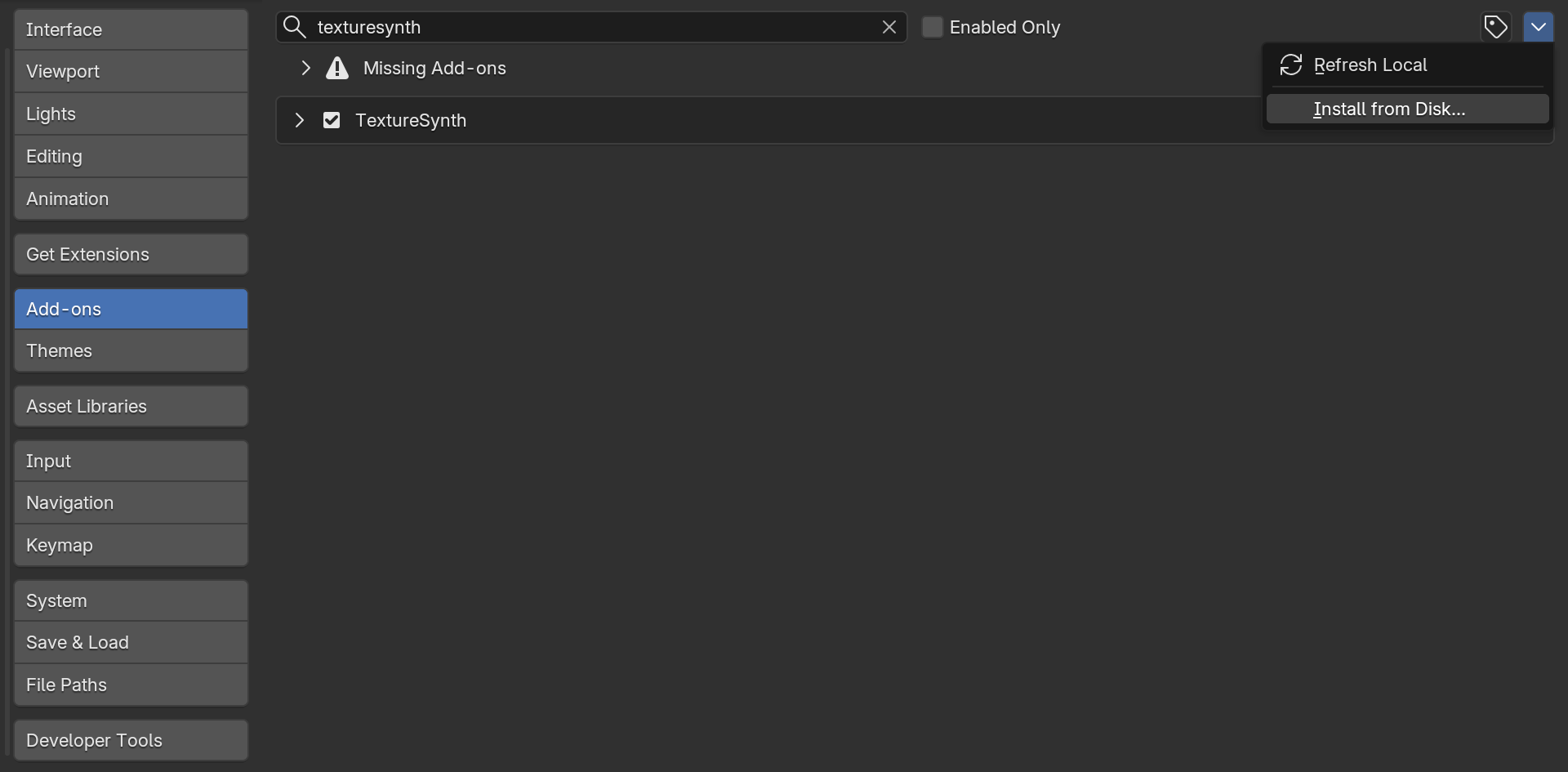
Task: Click the search magnifier icon
Action: click(x=294, y=27)
